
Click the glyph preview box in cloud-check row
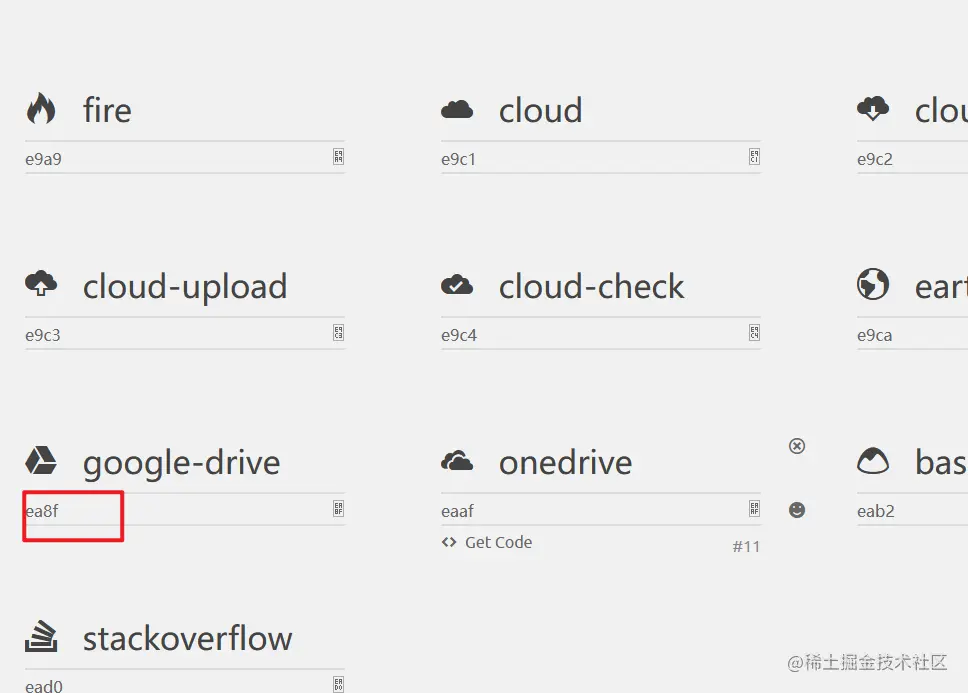coord(754,333)
